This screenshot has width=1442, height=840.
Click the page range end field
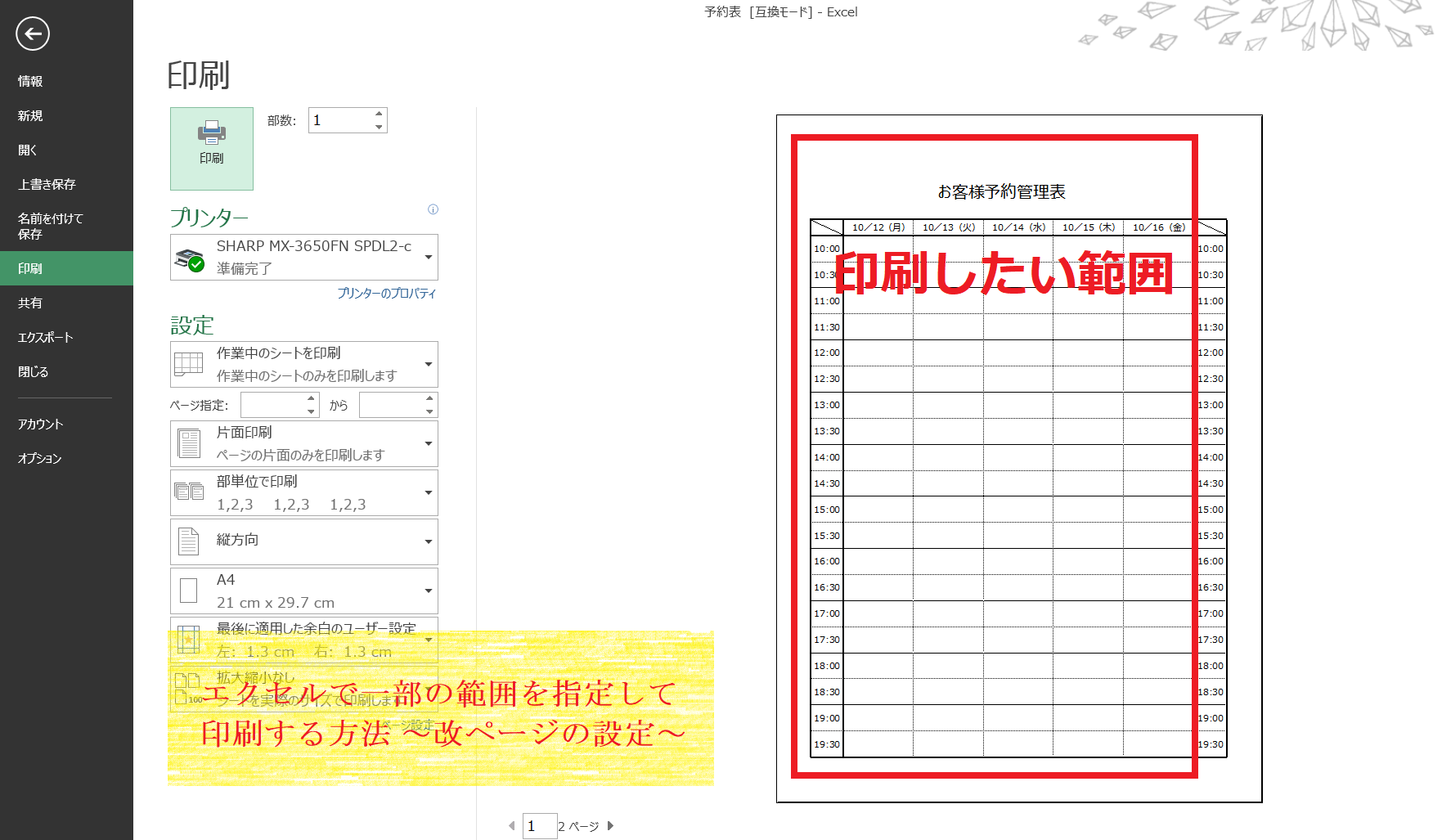coord(391,405)
